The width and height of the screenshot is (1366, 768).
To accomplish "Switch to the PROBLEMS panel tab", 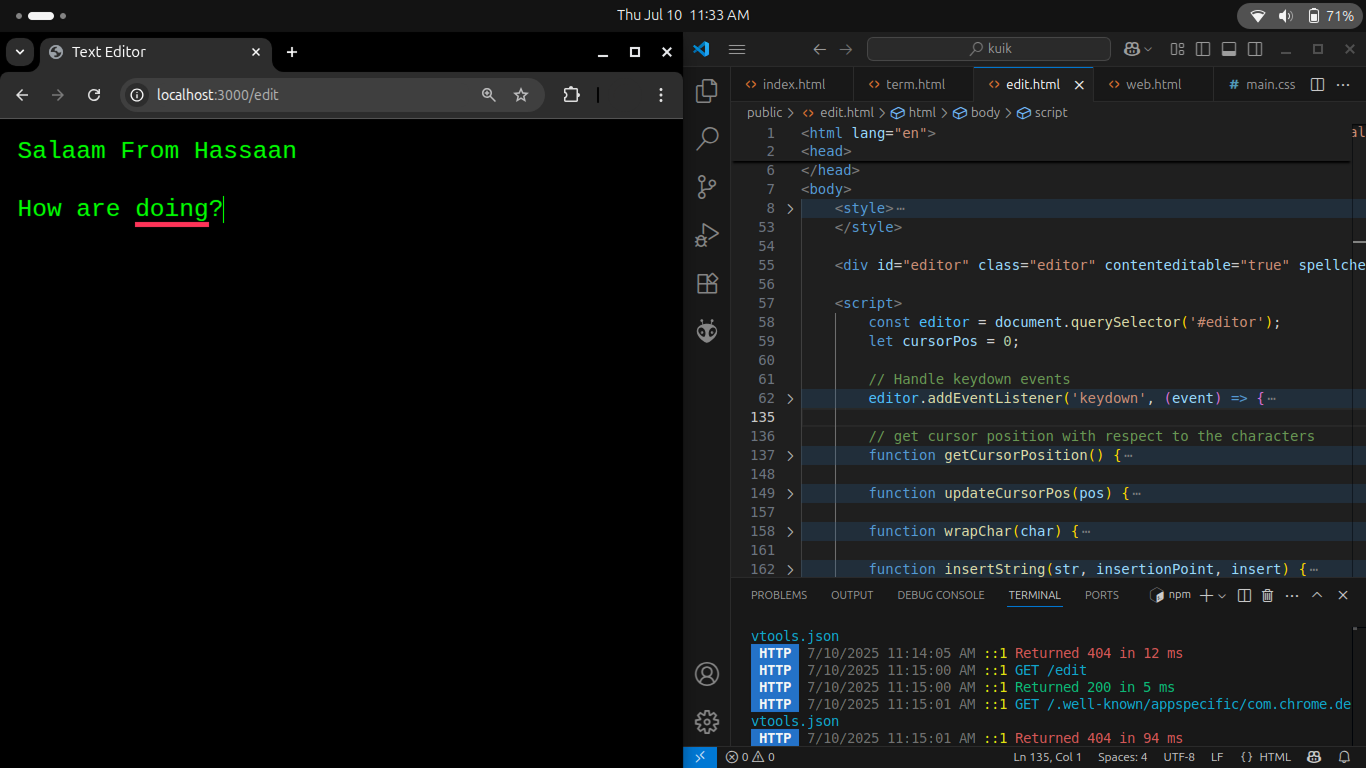I will coord(778,595).
